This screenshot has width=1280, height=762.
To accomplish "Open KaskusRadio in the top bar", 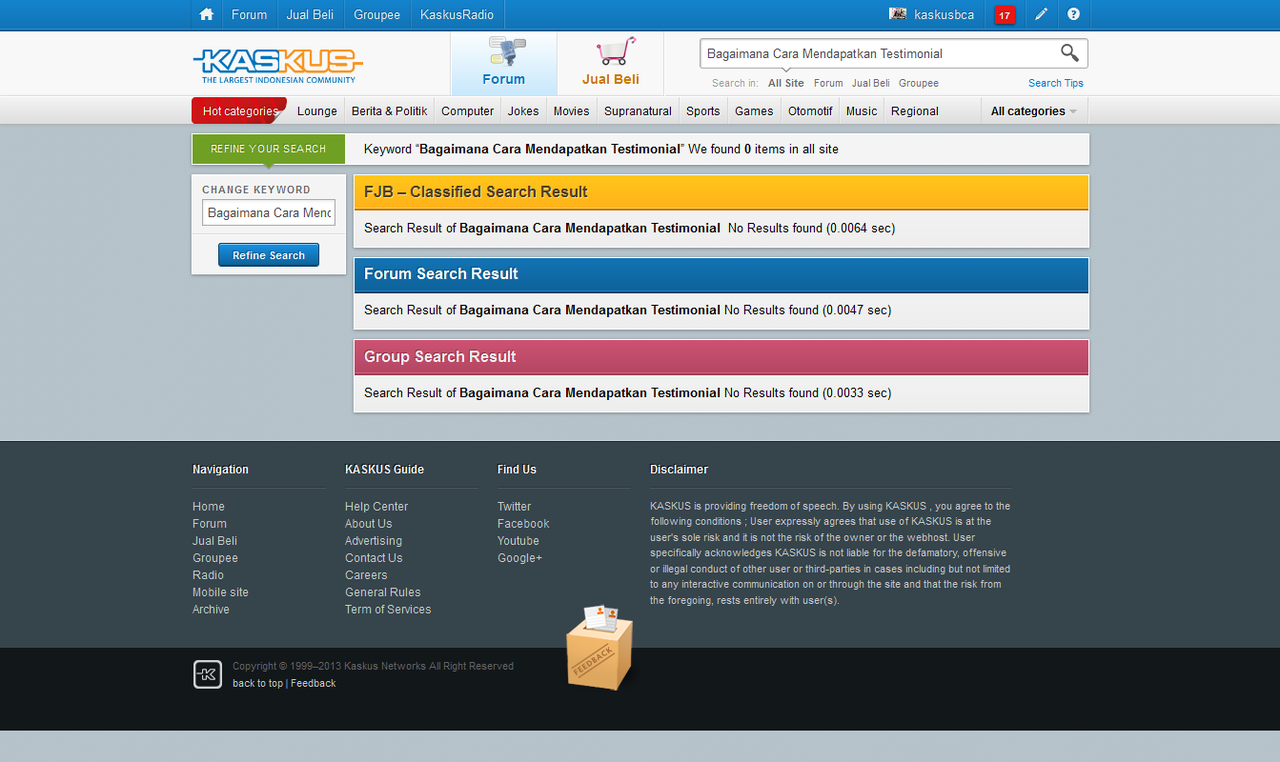I will [x=457, y=15].
